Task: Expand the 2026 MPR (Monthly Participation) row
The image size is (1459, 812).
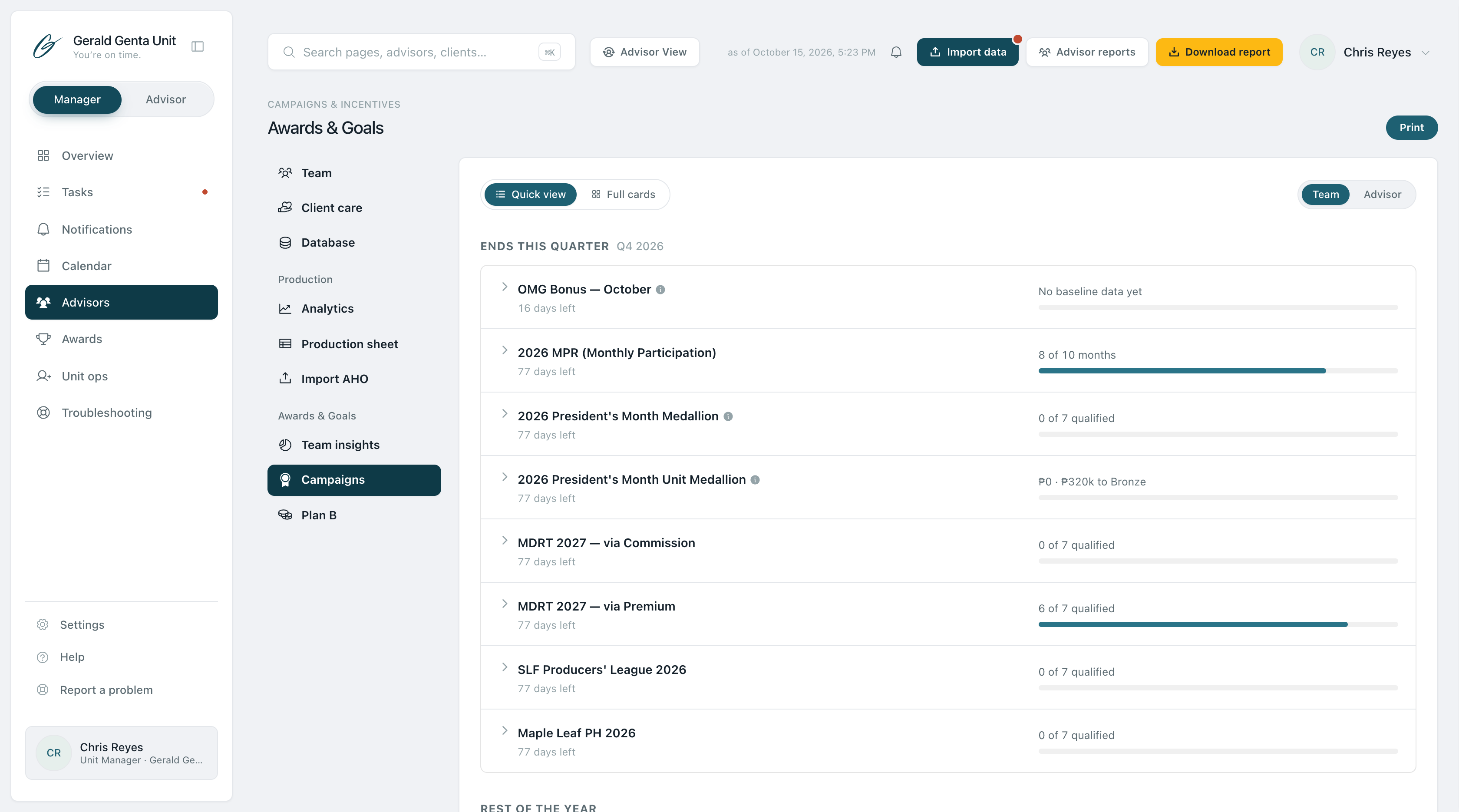Action: coord(505,350)
